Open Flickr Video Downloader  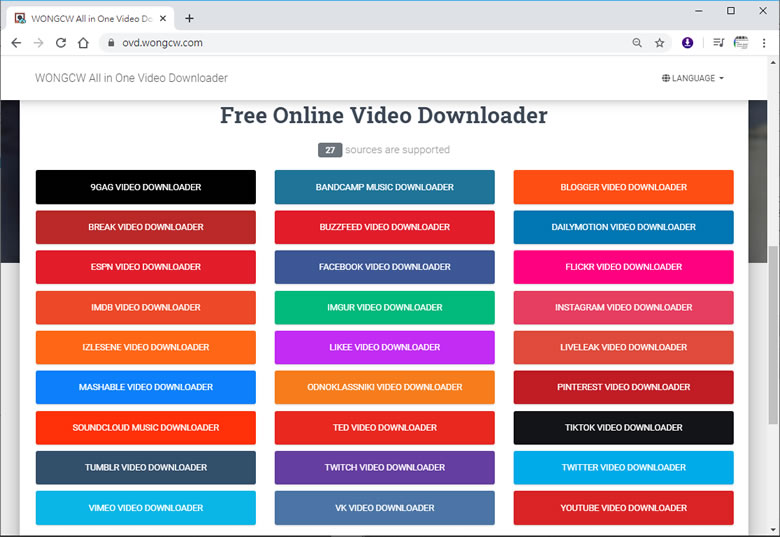[x=623, y=267]
